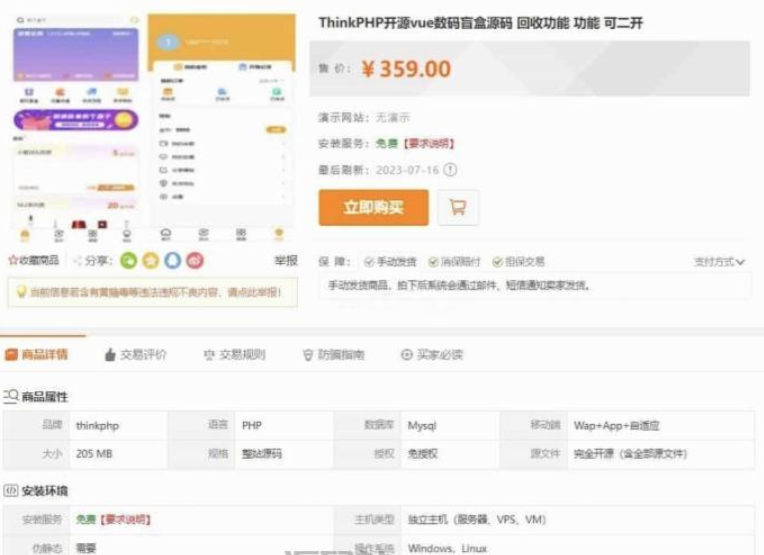Click the lightbulb icon in warning notice
The width and height of the screenshot is (764, 555).
click(21, 292)
